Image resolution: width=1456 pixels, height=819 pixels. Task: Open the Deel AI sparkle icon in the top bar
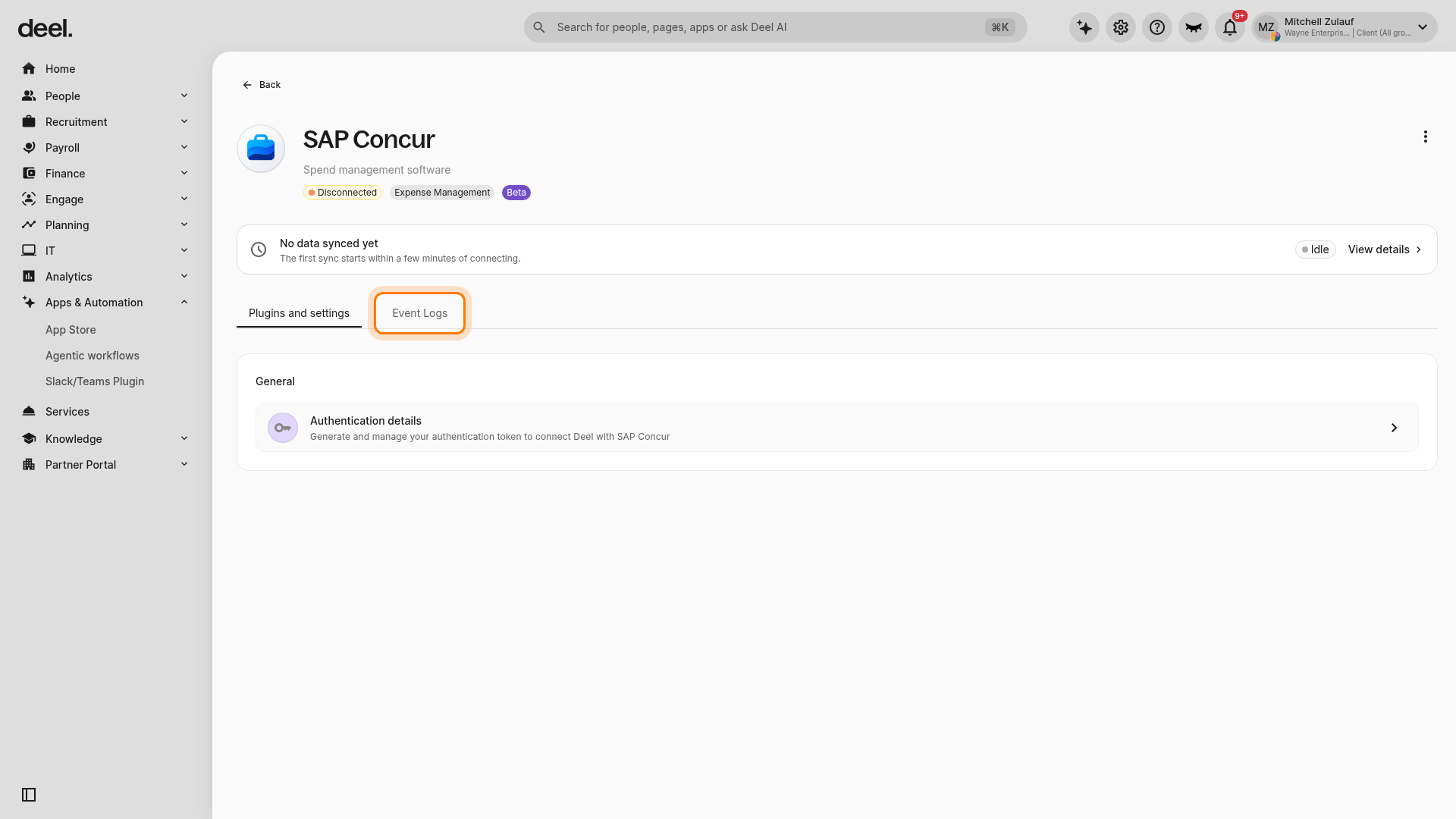(1084, 27)
